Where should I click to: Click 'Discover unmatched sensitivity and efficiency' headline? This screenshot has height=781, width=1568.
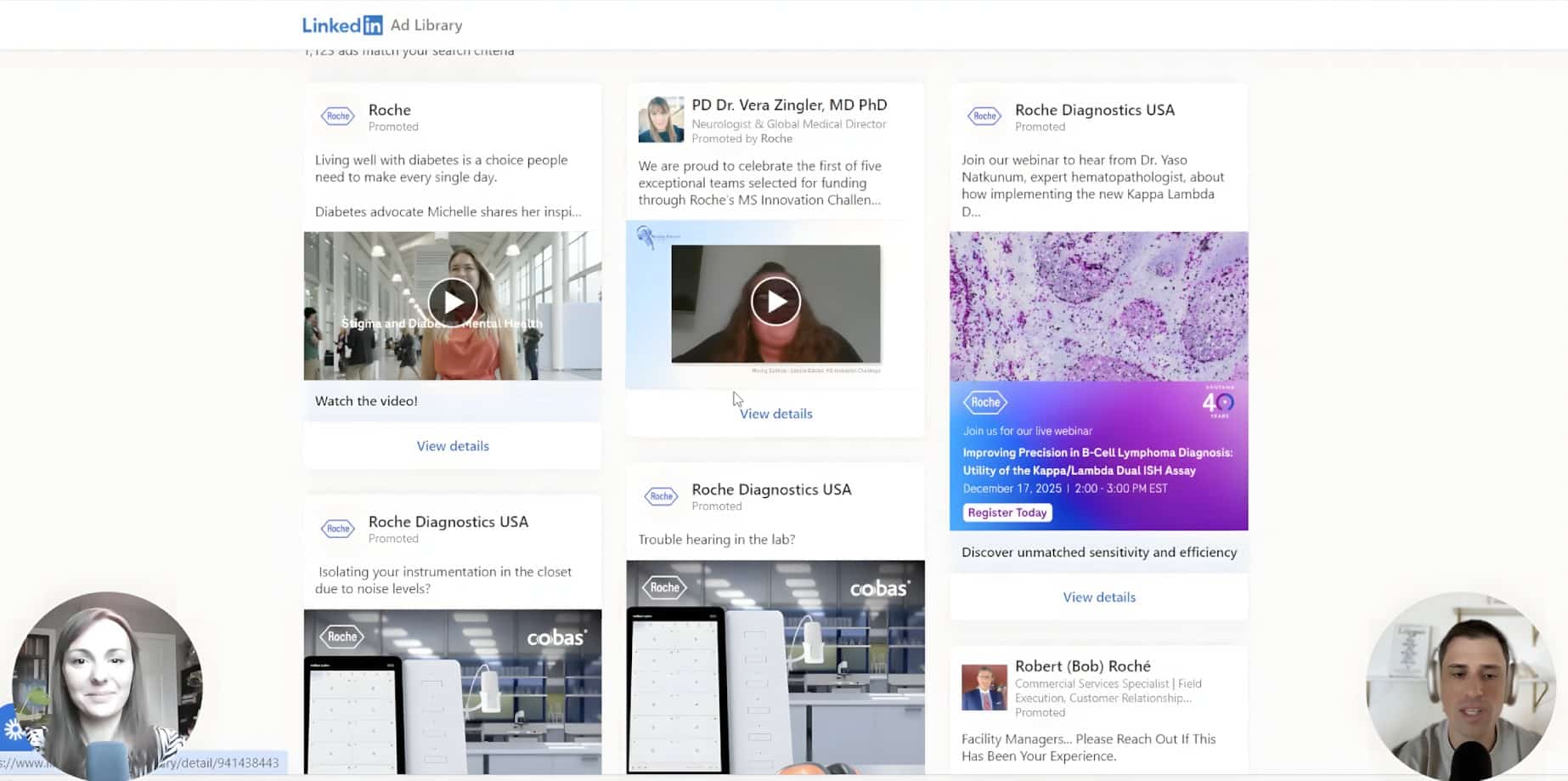tap(1098, 552)
